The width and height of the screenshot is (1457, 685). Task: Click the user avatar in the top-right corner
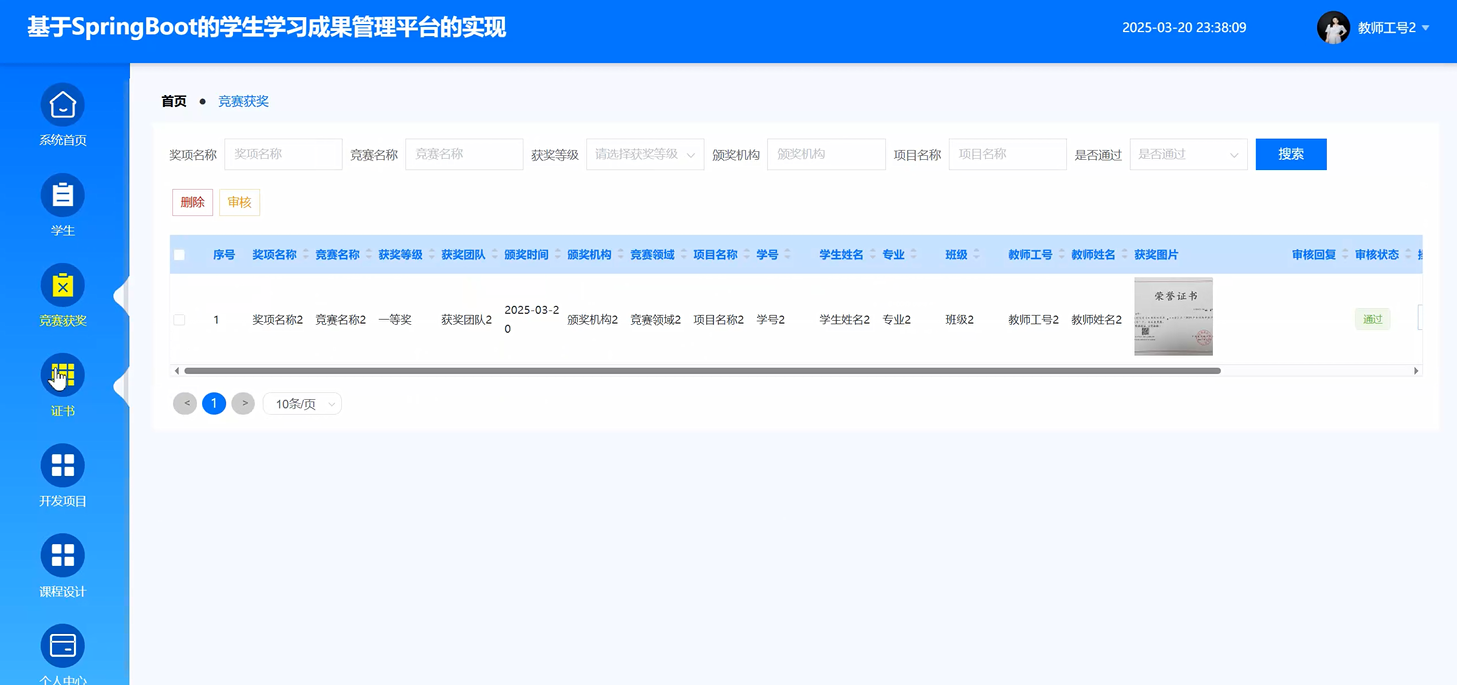pos(1334,27)
